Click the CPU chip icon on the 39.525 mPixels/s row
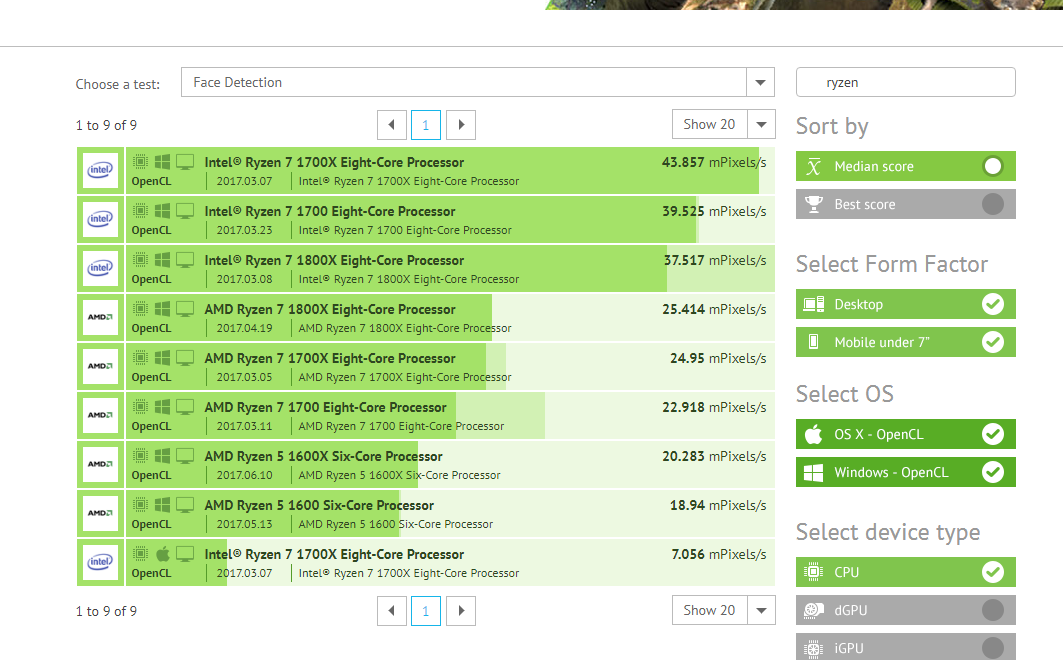1063x660 pixels. pos(140,211)
